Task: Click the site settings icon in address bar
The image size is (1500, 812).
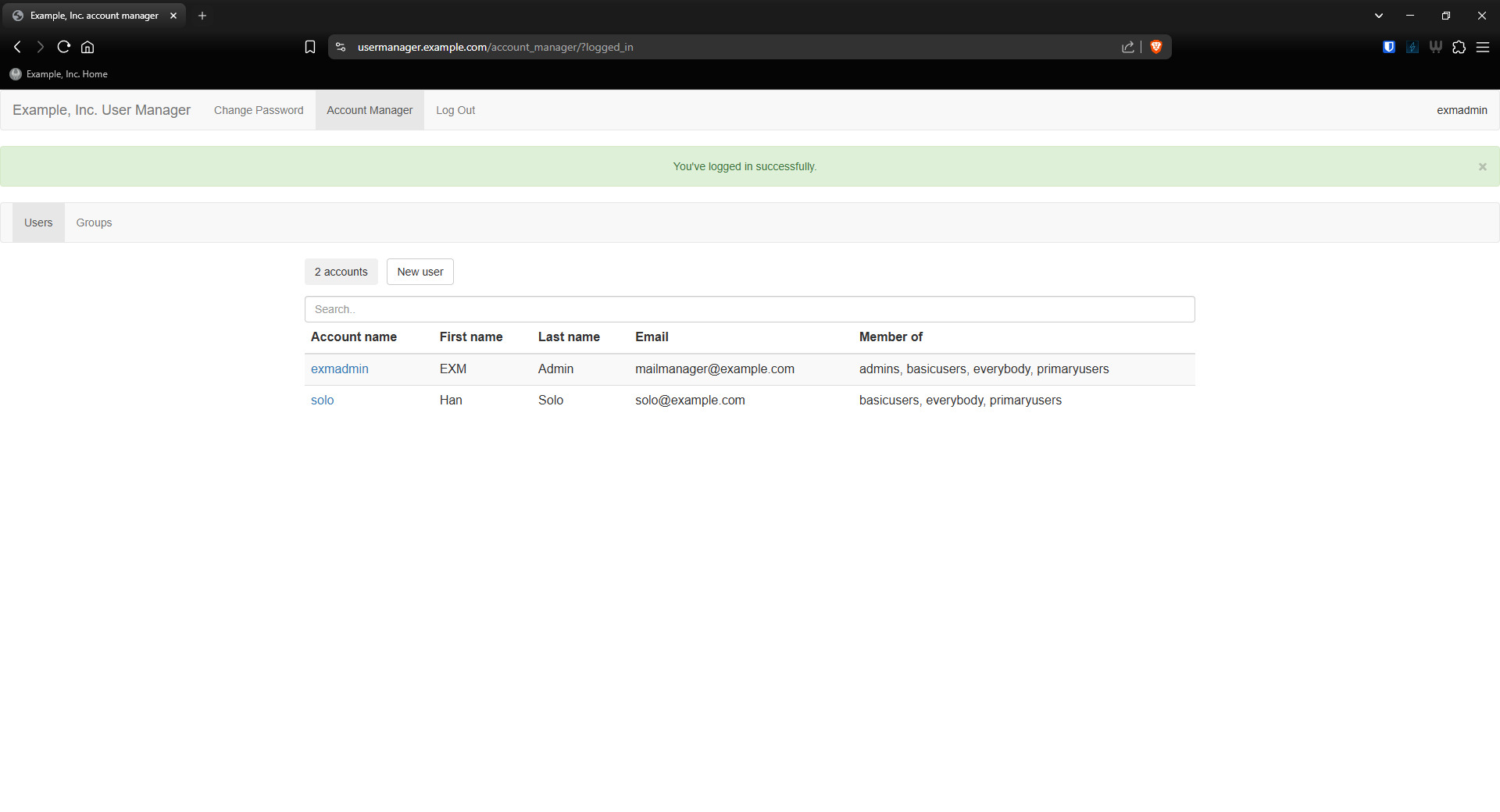Action: pyautogui.click(x=341, y=47)
